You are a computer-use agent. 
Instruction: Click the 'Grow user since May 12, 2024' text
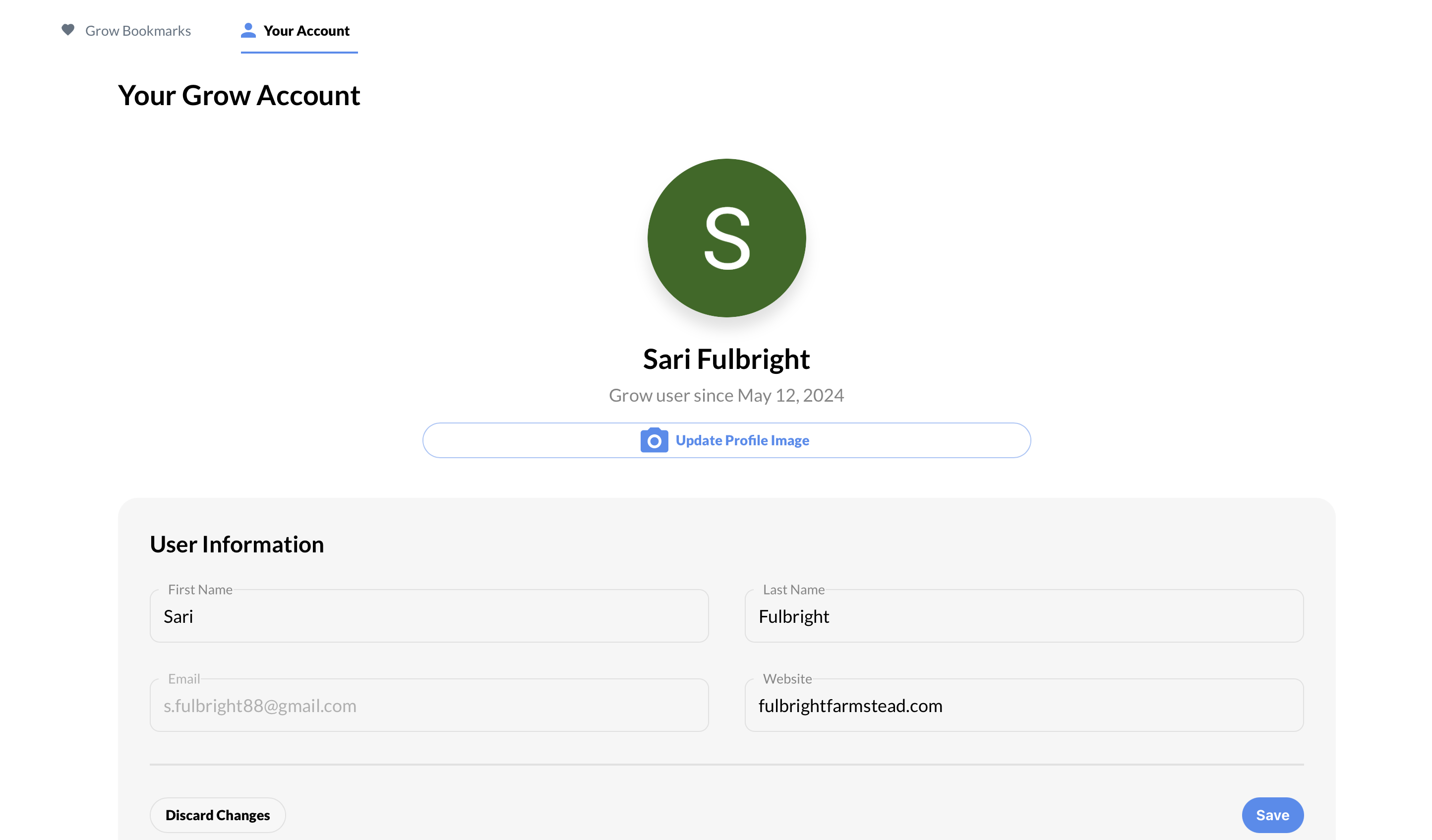coord(726,395)
